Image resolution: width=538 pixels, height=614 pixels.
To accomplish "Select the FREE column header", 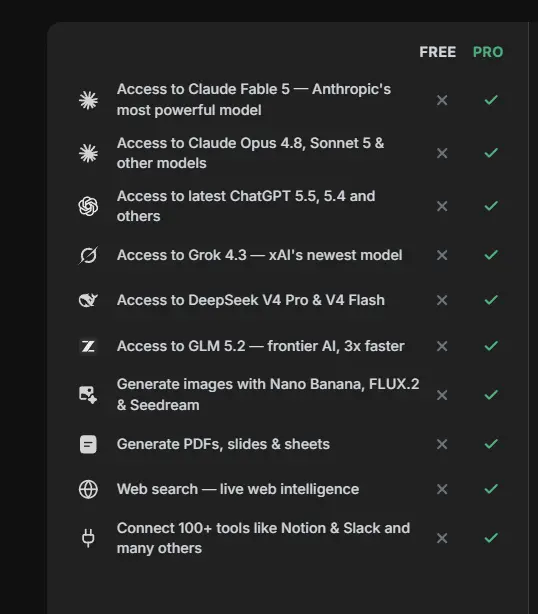I will coord(438,52).
